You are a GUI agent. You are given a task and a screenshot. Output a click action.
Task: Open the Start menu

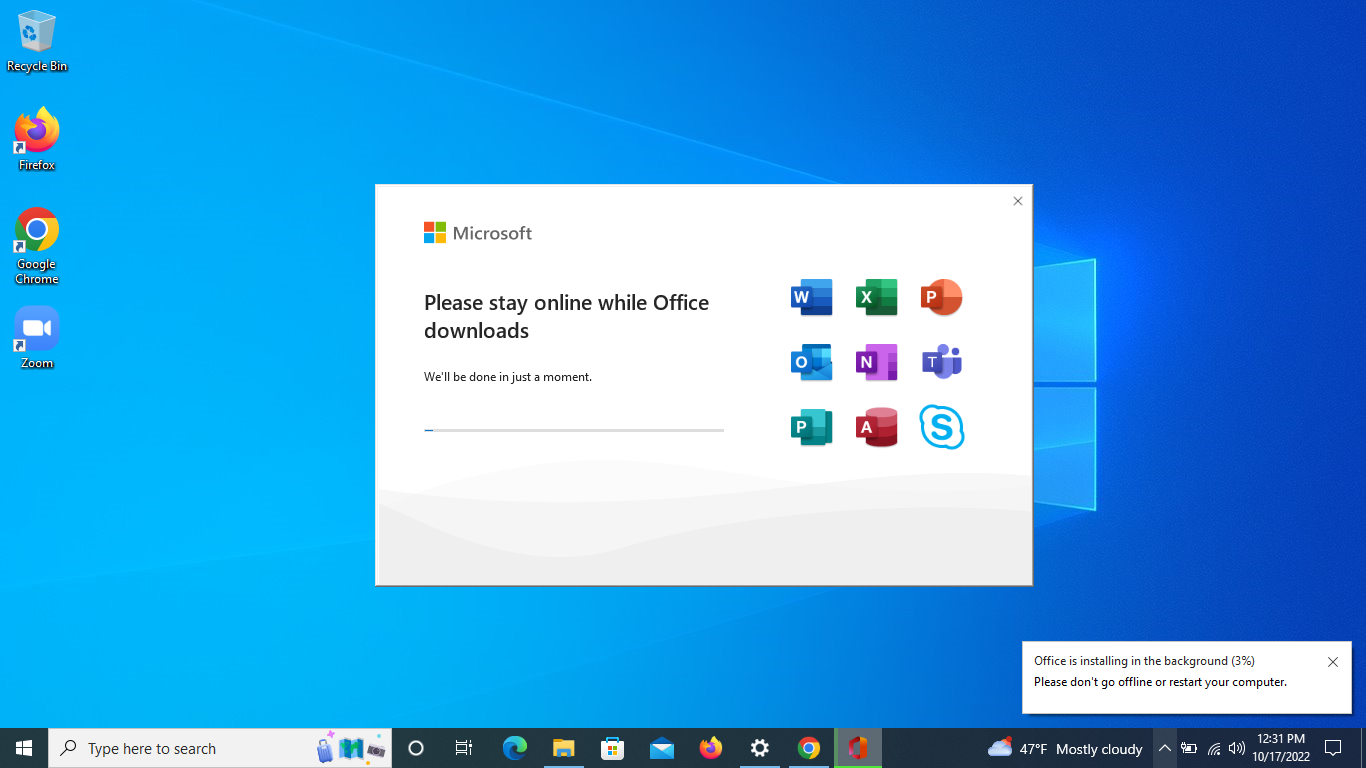point(23,748)
